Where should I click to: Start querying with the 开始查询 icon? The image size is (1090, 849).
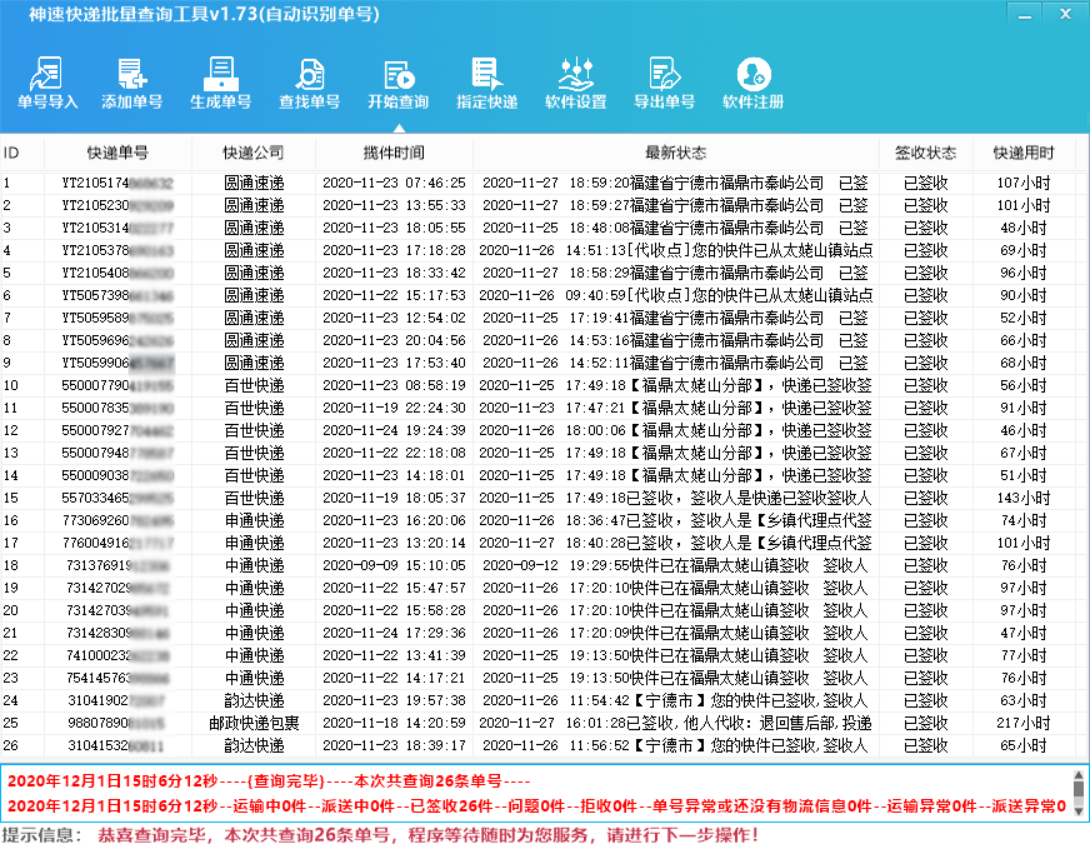[x=397, y=83]
